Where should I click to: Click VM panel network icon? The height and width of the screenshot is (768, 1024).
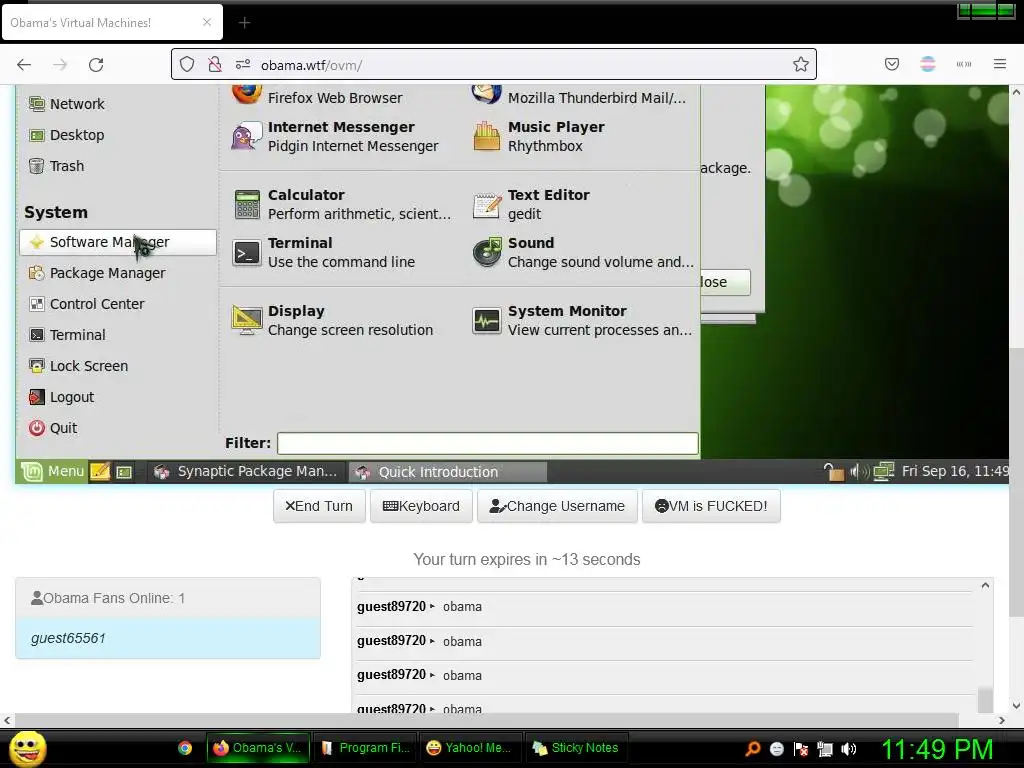(x=883, y=471)
